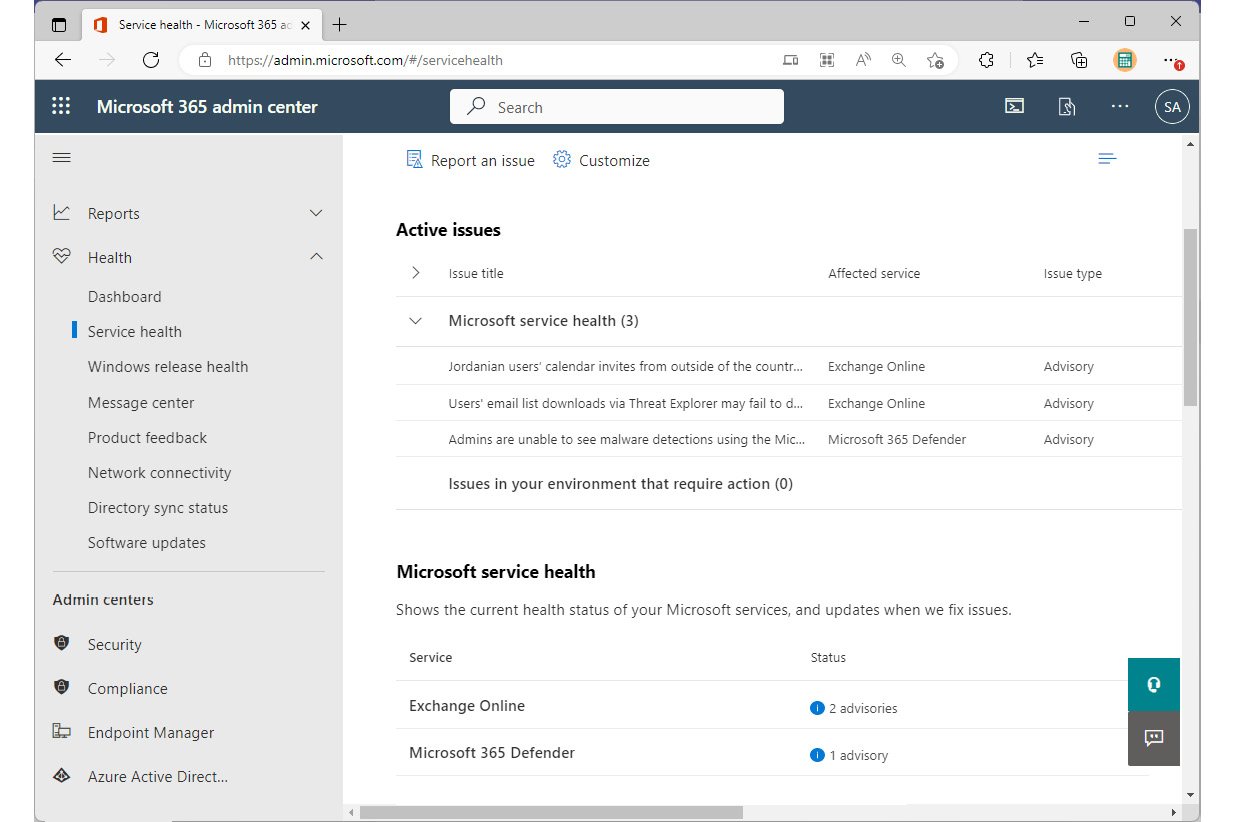This screenshot has width=1238, height=822.
Task: Open the view options lines icon
Action: click(1107, 159)
